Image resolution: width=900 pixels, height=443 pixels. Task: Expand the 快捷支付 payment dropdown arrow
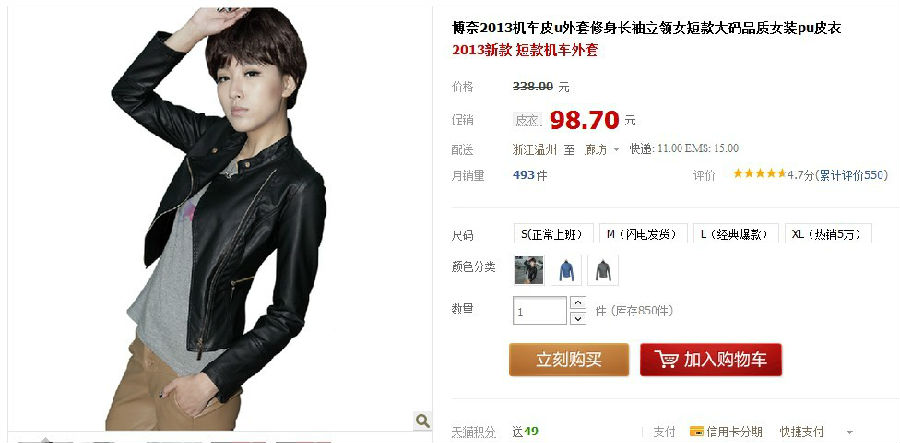click(x=849, y=432)
